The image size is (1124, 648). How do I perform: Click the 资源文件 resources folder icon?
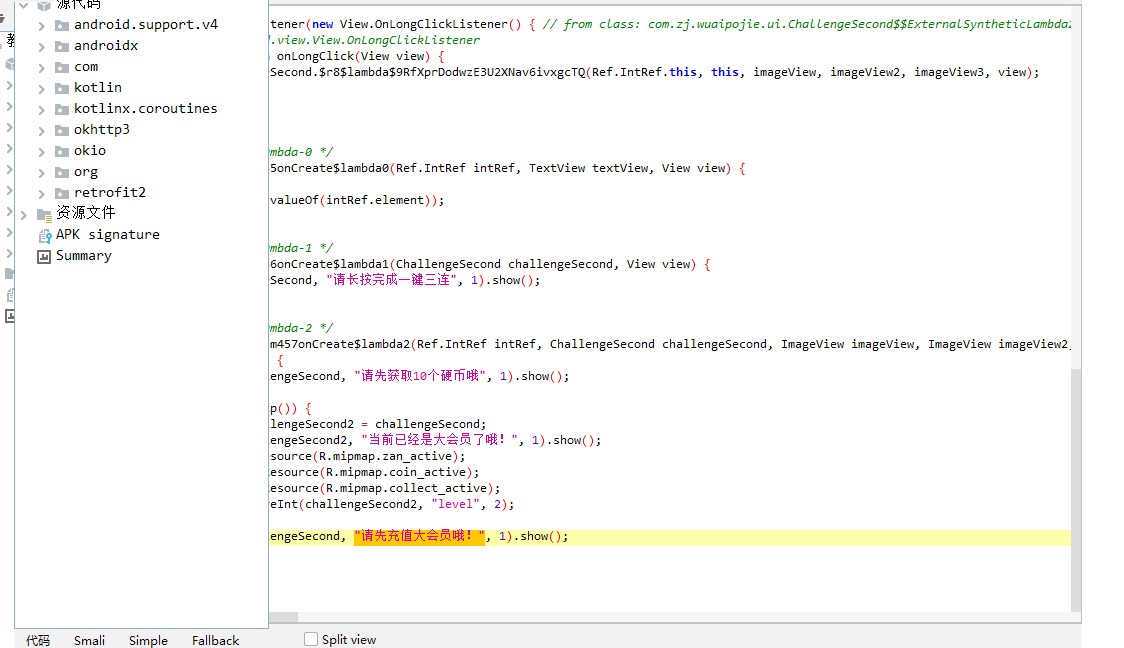[x=43, y=214]
